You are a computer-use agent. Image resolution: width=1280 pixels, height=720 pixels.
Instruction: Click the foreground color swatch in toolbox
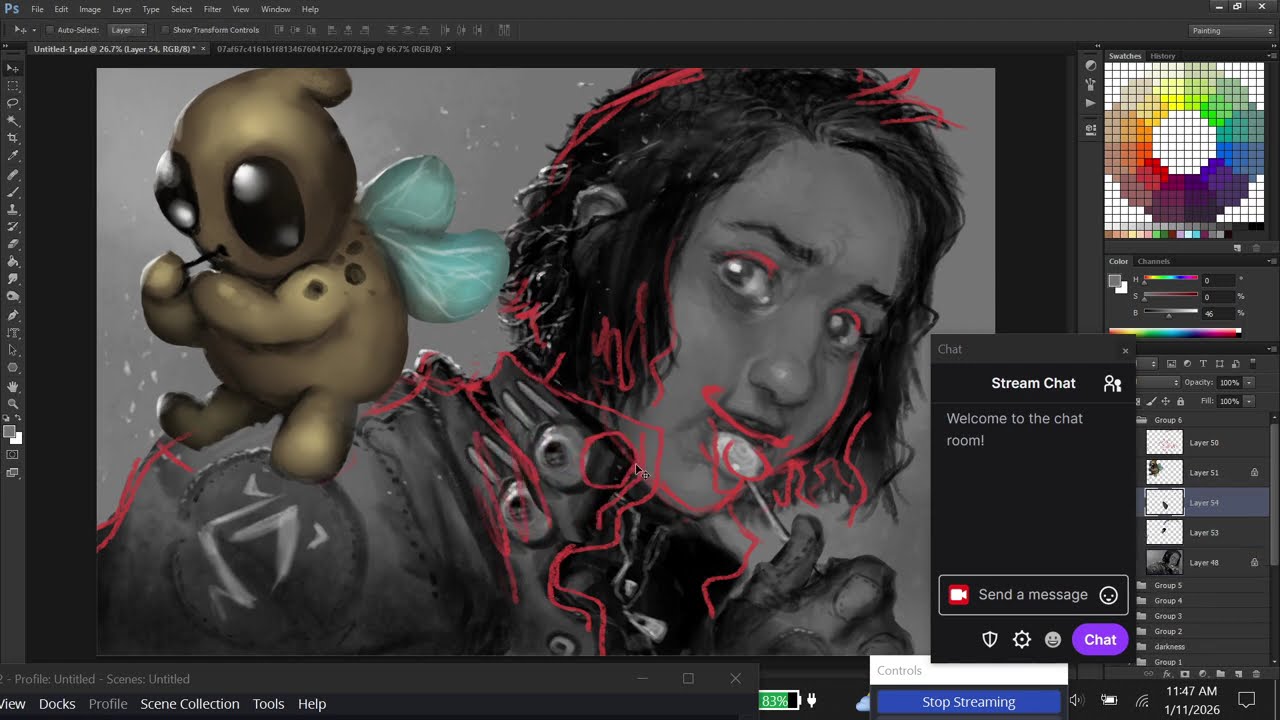10,432
